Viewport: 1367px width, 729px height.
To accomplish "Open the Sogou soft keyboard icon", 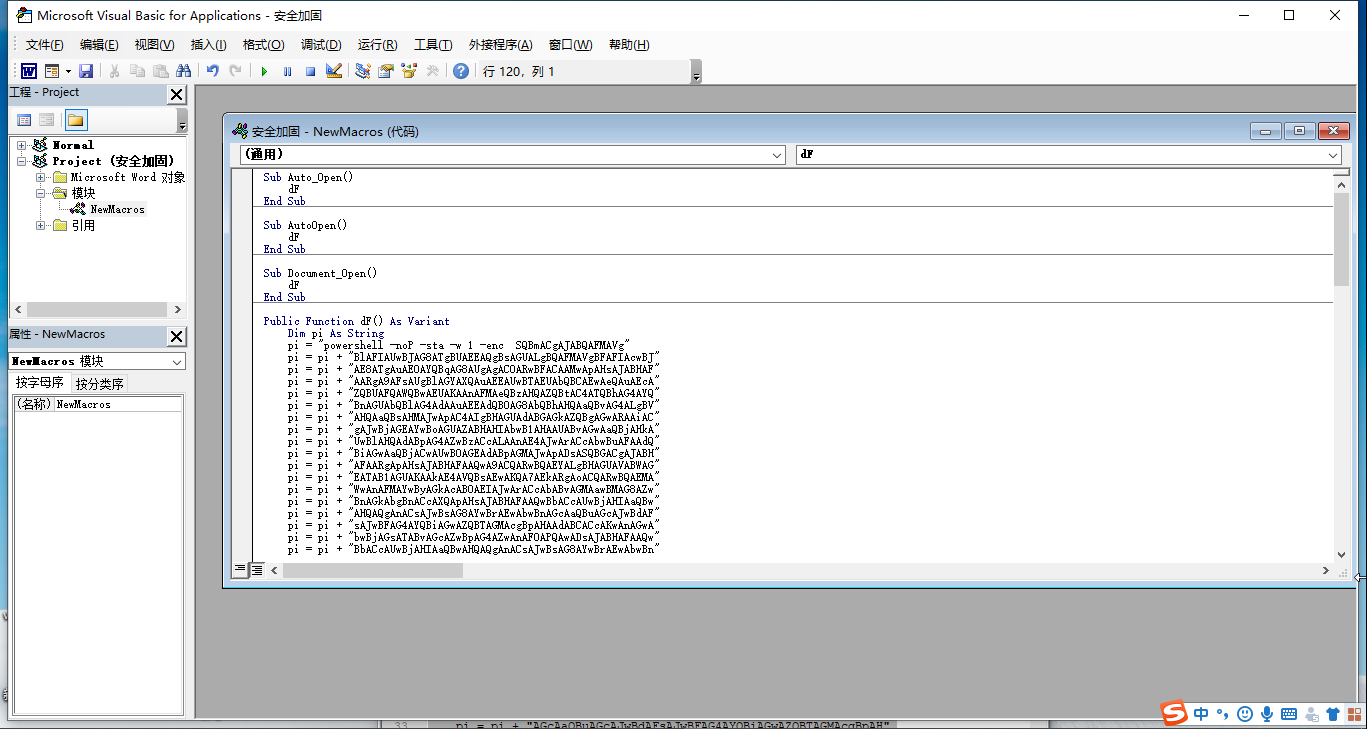I will [1289, 714].
